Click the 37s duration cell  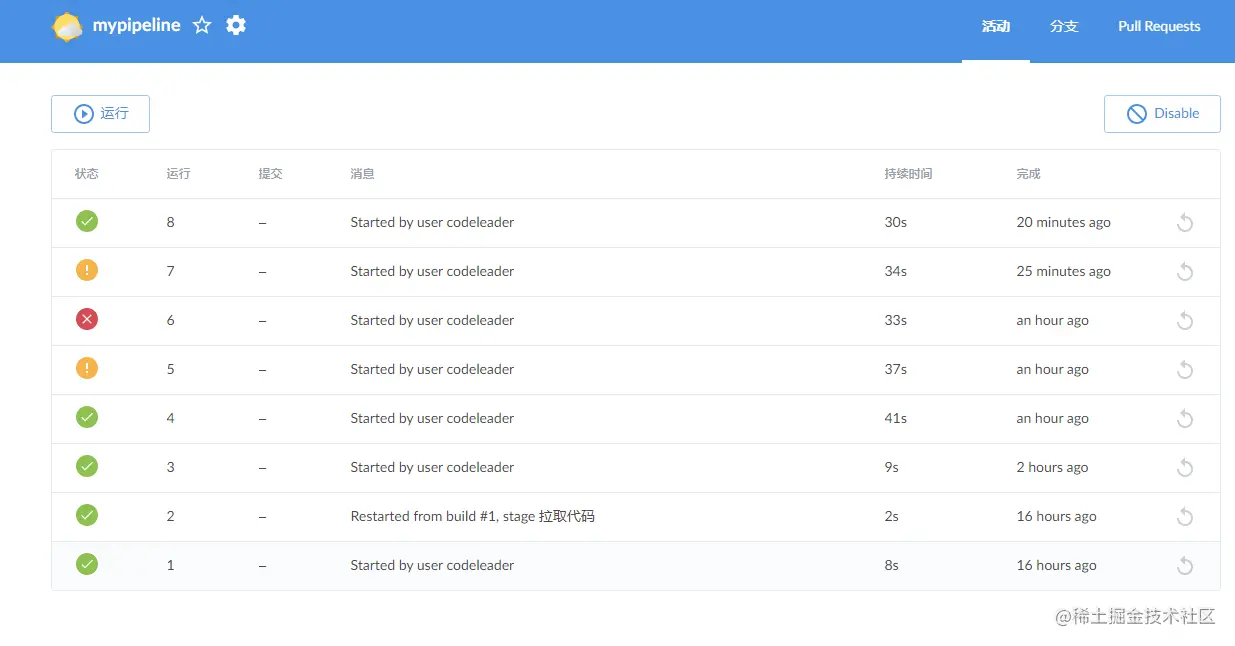(x=896, y=369)
